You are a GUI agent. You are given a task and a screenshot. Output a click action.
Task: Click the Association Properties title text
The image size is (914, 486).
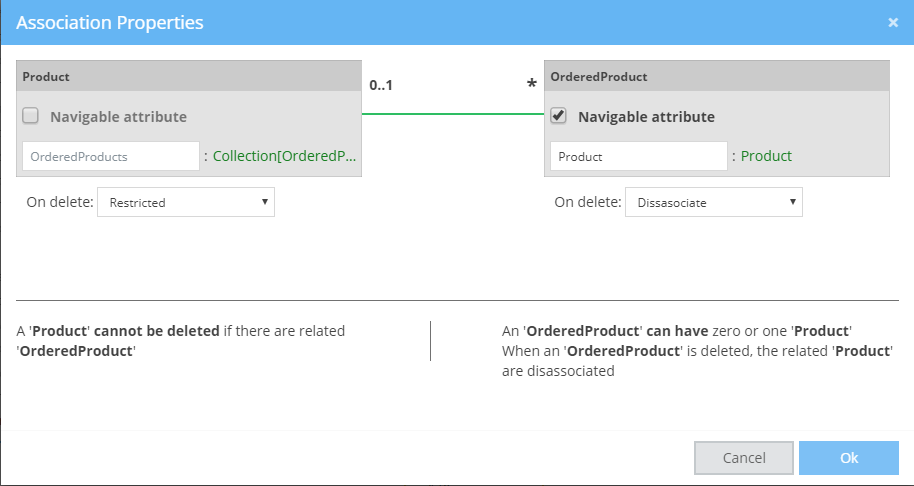tap(110, 22)
